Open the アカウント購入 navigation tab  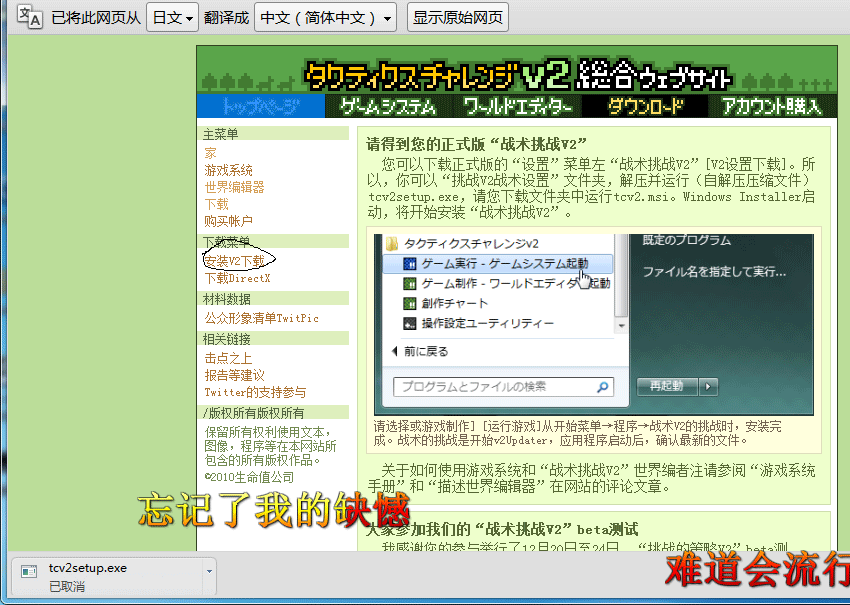[x=772, y=106]
